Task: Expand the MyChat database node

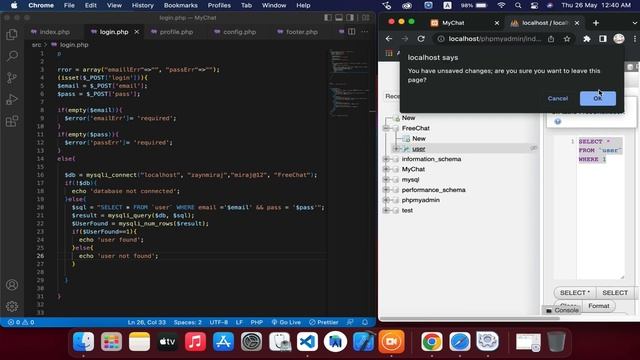Action: point(386,169)
